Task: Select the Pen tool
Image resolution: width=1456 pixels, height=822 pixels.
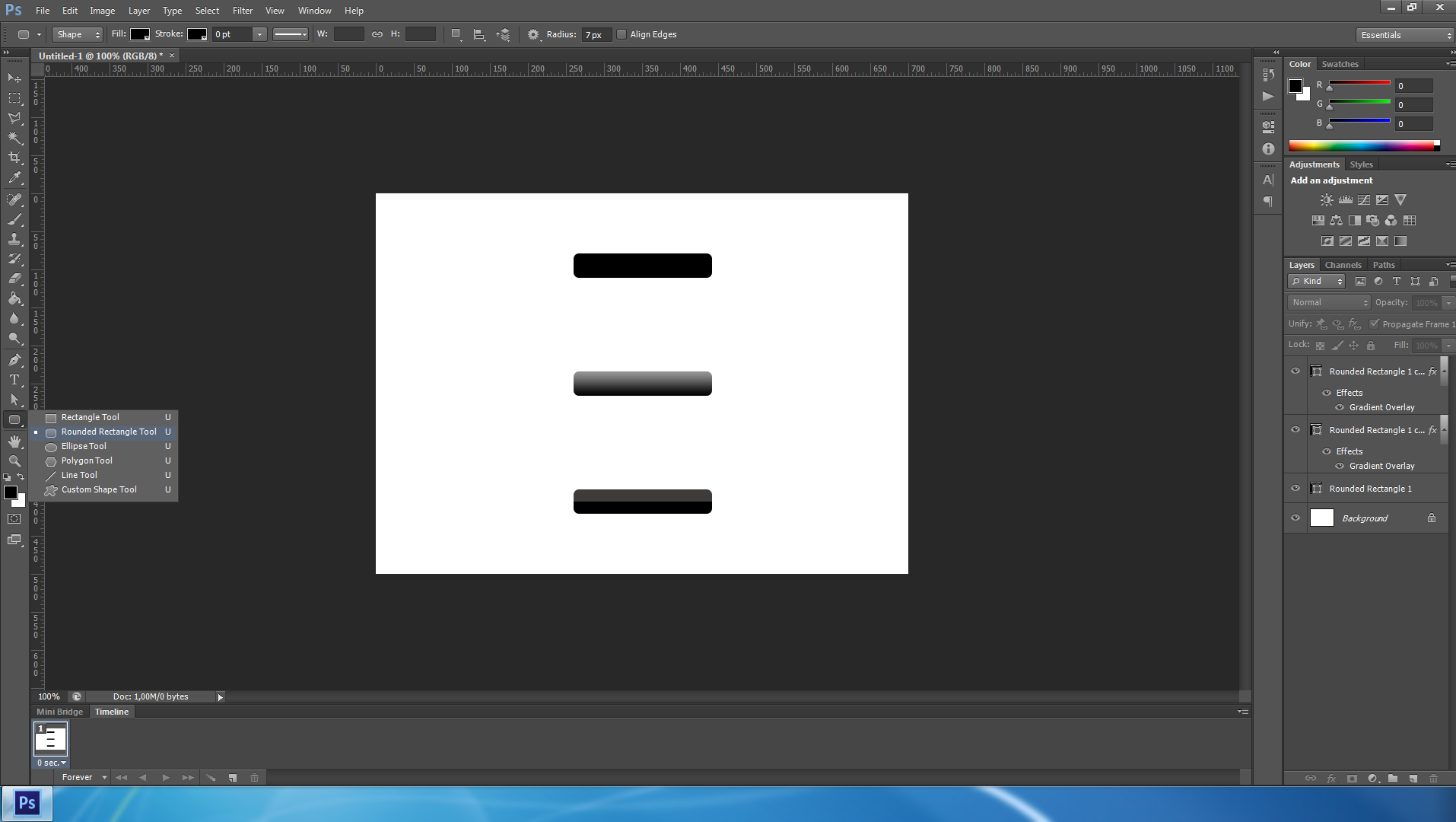Action: pyautogui.click(x=14, y=359)
